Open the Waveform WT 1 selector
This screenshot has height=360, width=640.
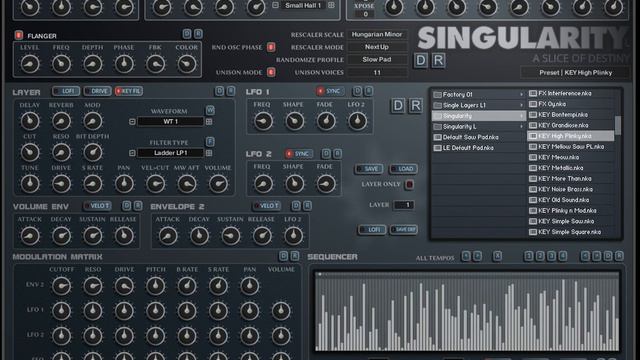pyautogui.click(x=170, y=122)
